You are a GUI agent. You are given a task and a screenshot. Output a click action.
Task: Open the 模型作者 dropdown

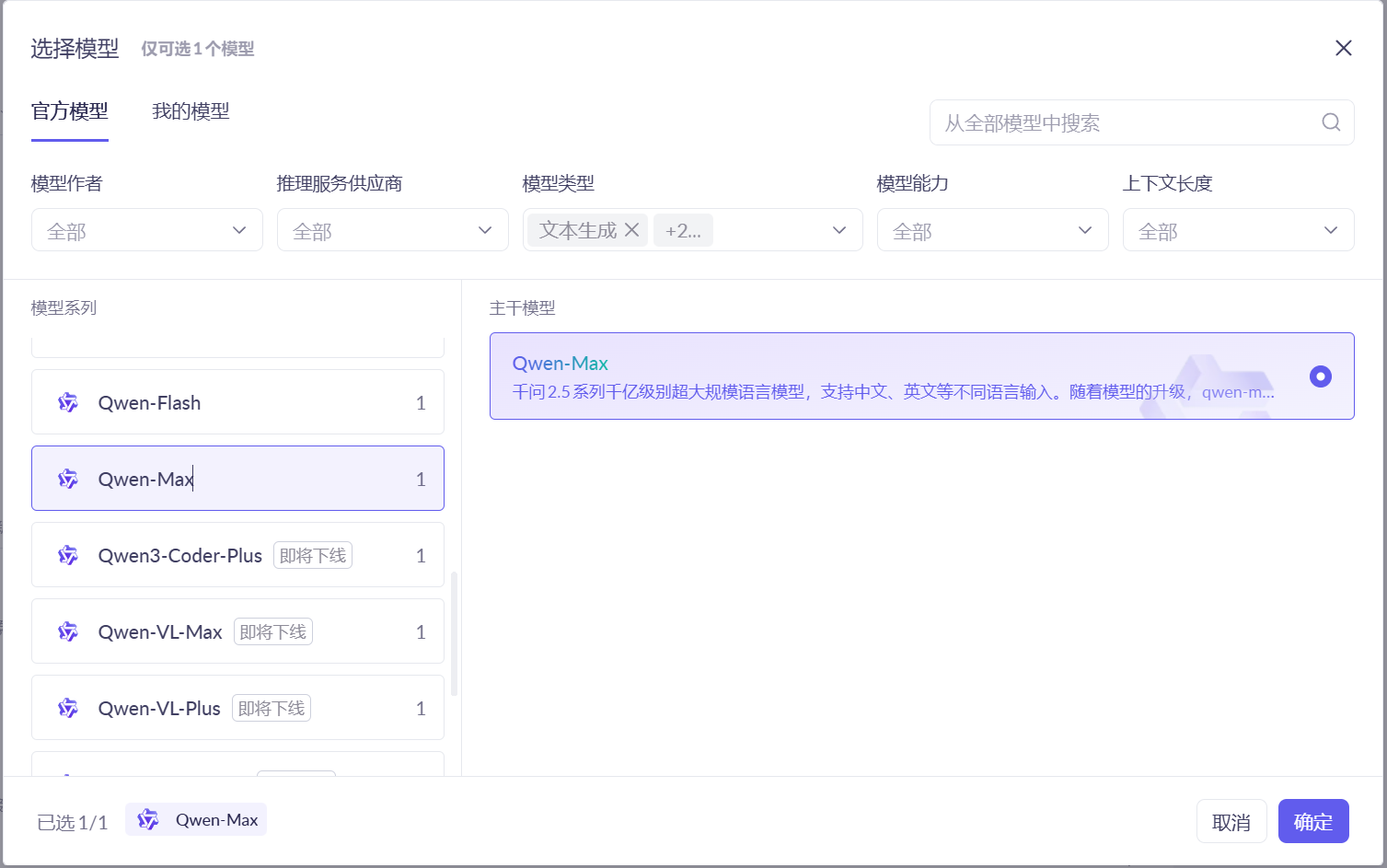(x=147, y=230)
